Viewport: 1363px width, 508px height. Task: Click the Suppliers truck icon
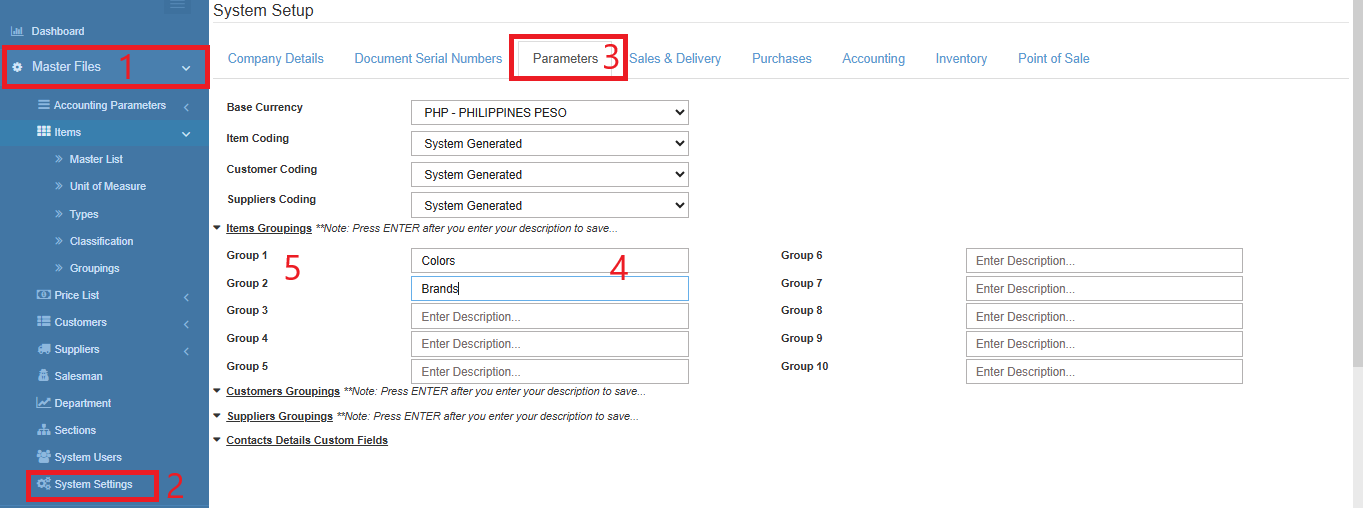pyautogui.click(x=43, y=349)
